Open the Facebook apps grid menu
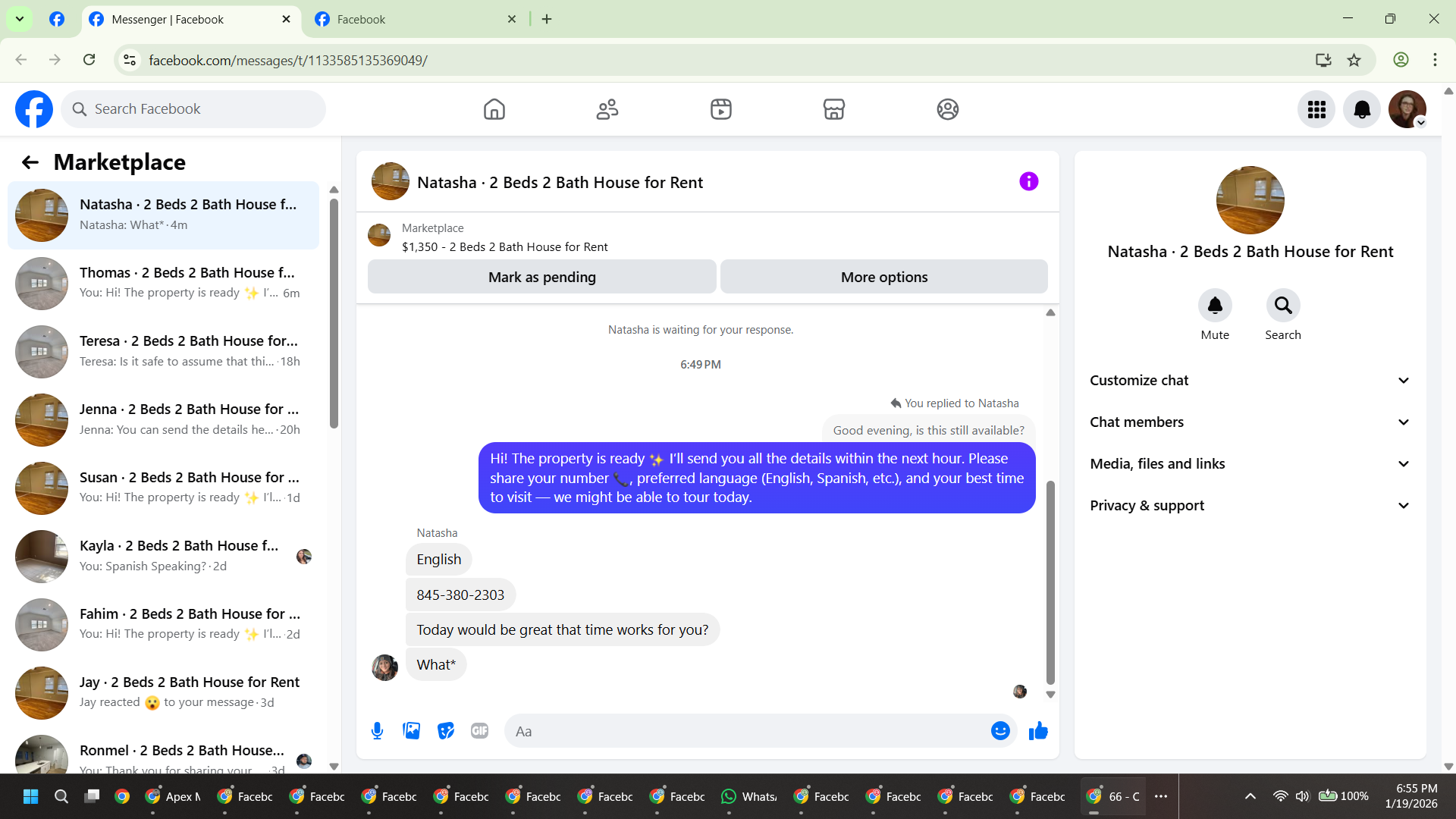Screen dimensions: 1456x819 coord(1316,109)
